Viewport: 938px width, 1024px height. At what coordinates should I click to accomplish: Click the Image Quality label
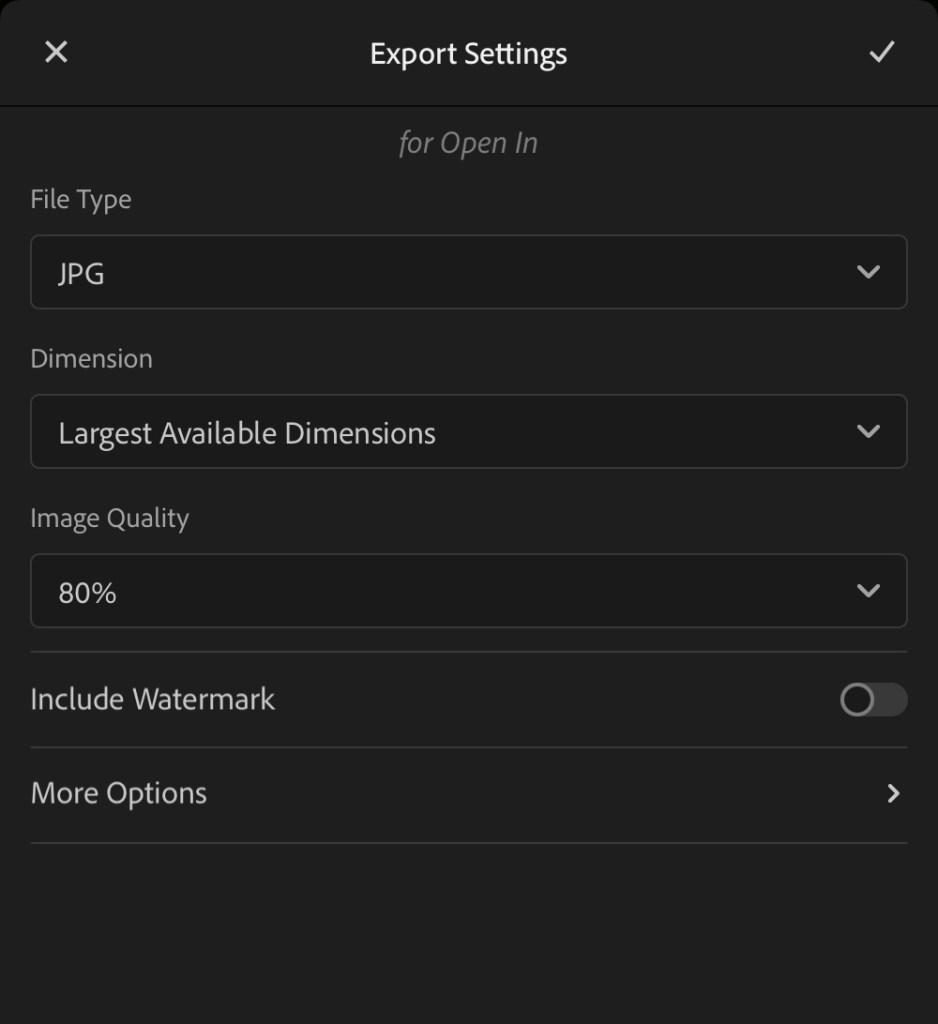coord(110,518)
